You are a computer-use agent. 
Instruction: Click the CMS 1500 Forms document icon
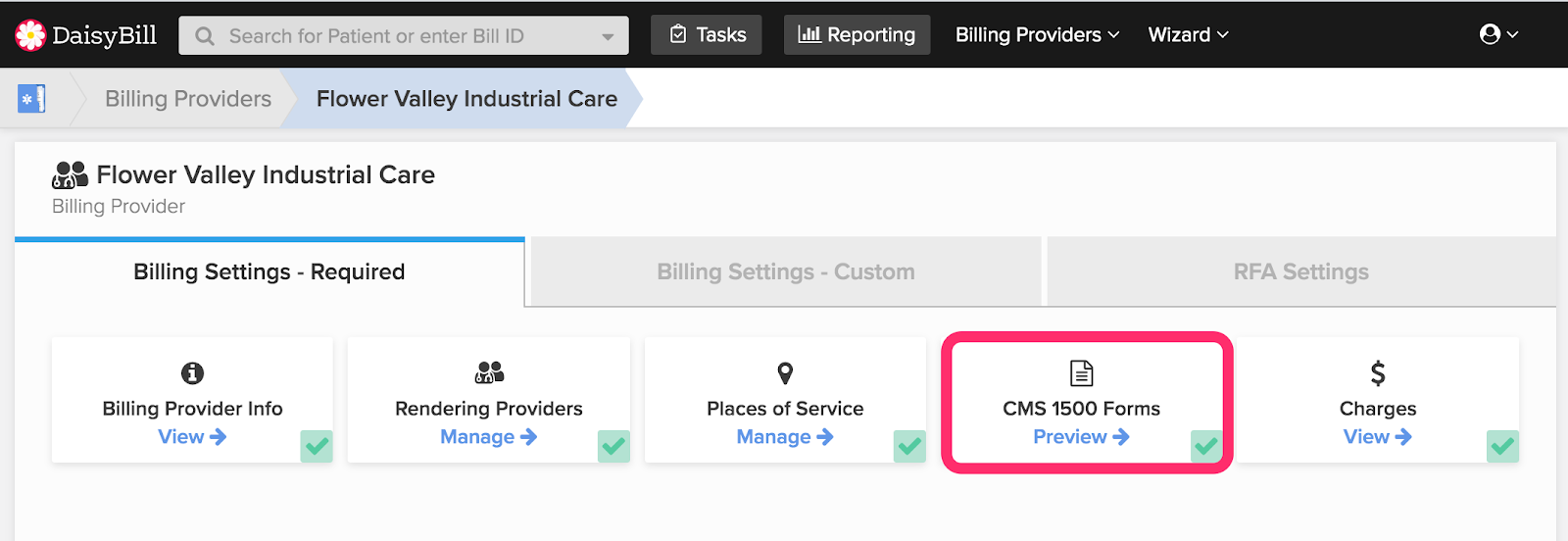pos(1081,373)
